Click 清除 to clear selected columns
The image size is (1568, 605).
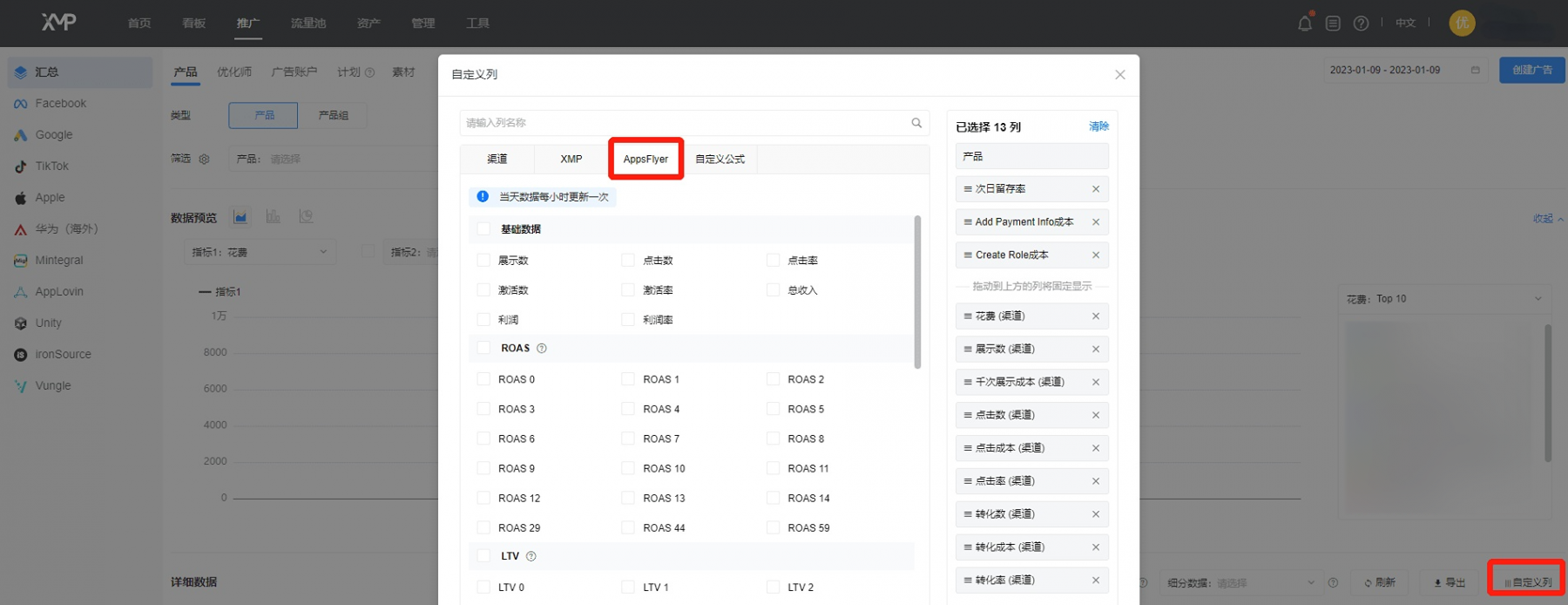pyautogui.click(x=1099, y=126)
